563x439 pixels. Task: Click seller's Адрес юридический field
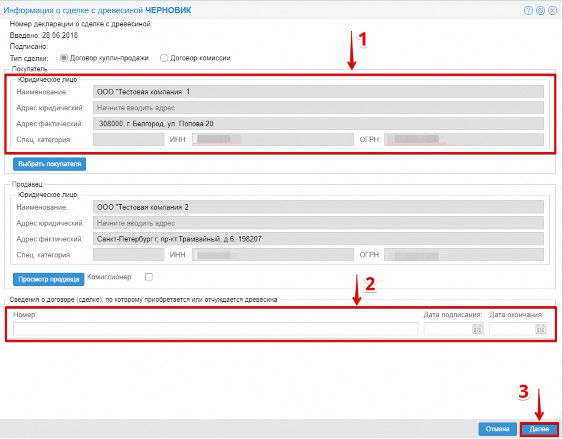pos(318,223)
